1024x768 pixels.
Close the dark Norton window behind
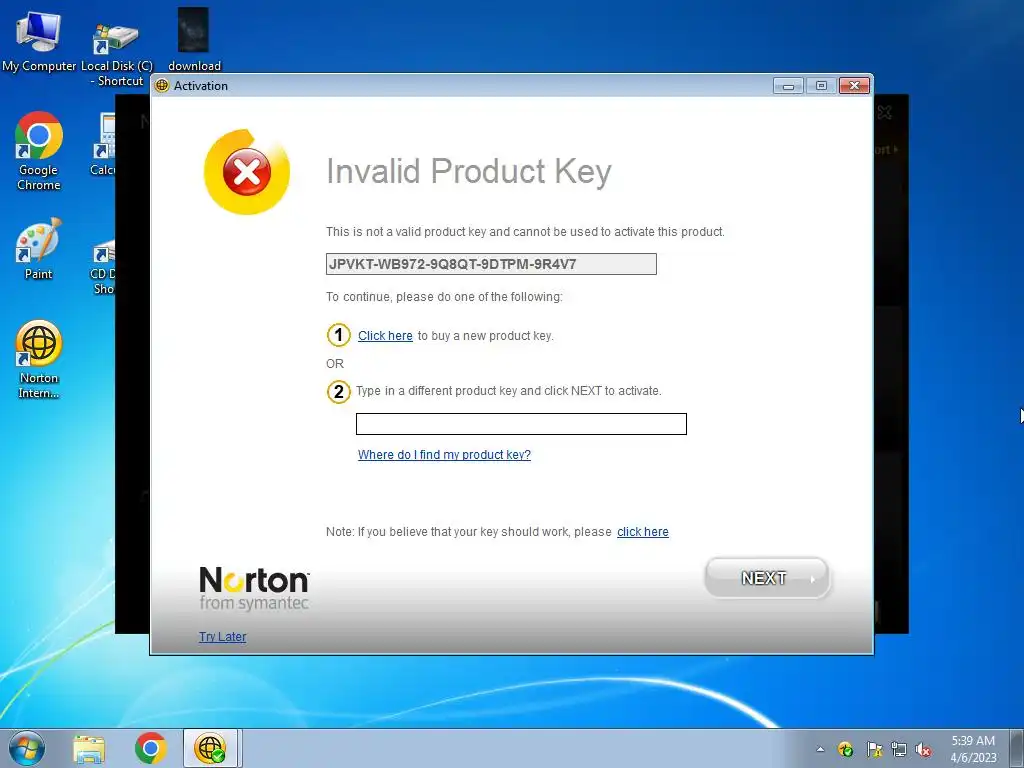pos(884,112)
